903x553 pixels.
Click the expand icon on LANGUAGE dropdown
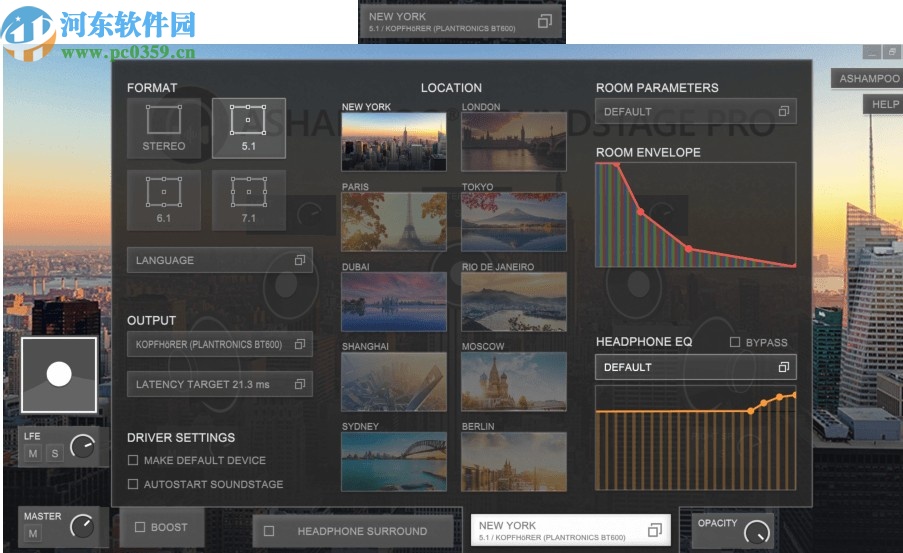[x=299, y=260]
